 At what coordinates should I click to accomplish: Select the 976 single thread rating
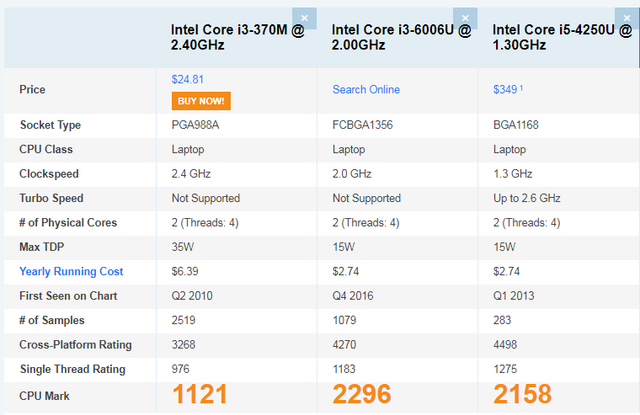pyautogui.click(x=180, y=369)
